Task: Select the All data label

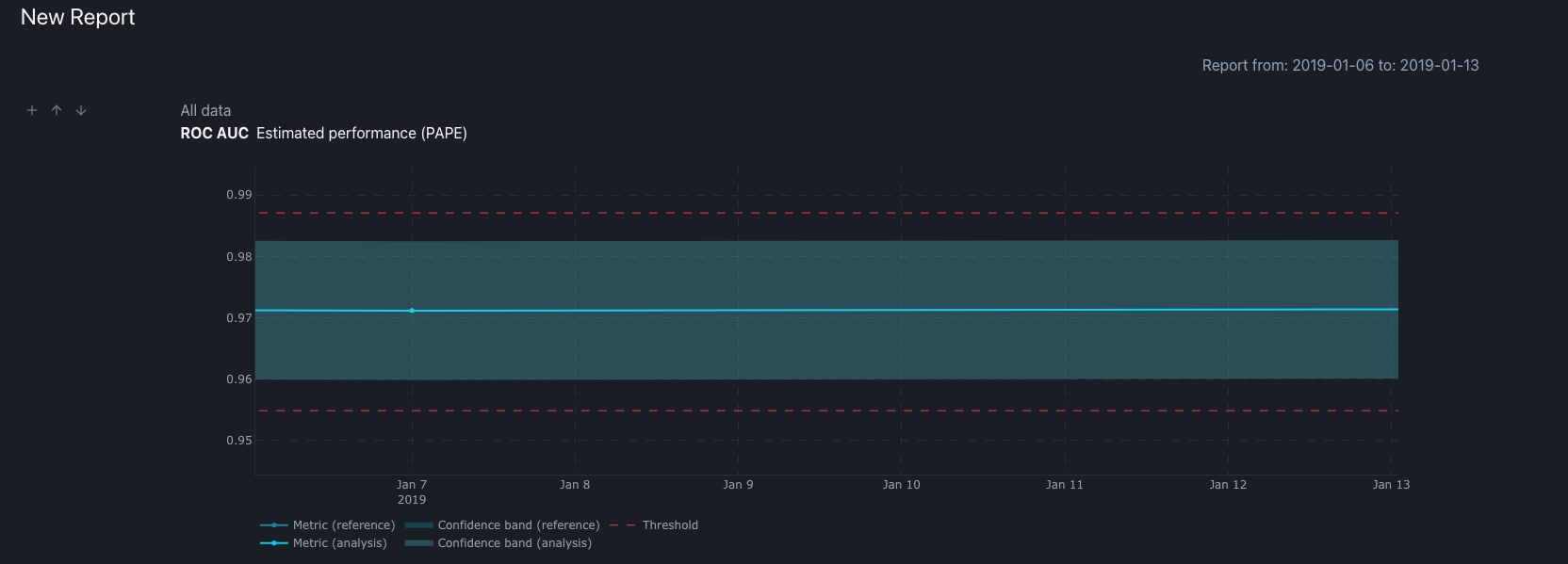Action: (x=205, y=110)
